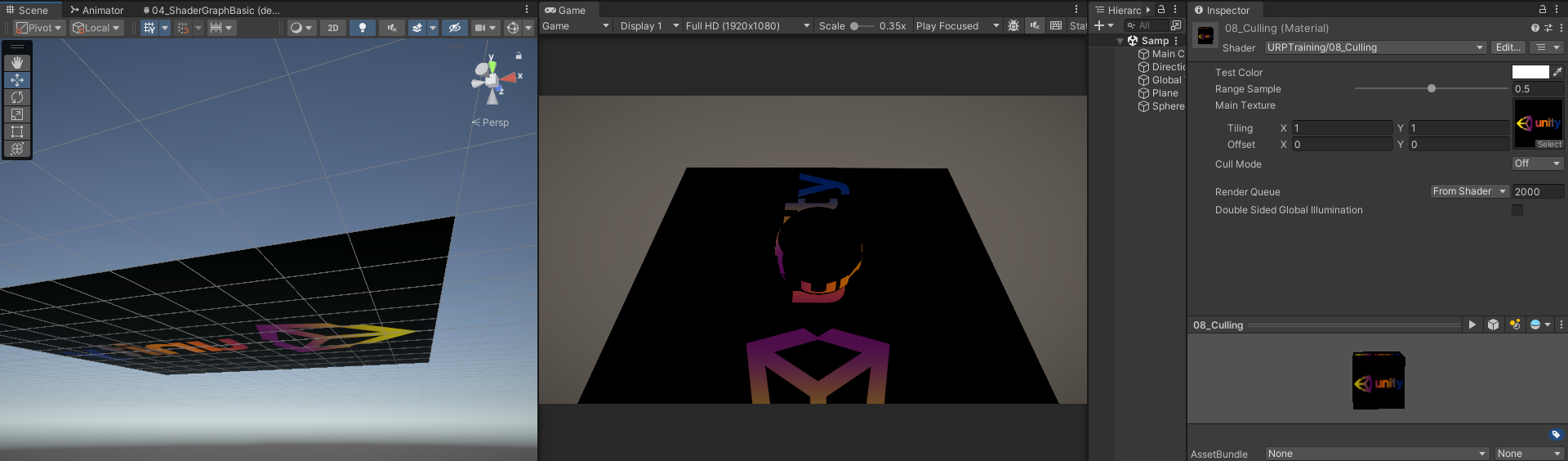The width and height of the screenshot is (1568, 461).
Task: Open the URPTraining/08_Culling shader dropdown
Action: 1375,47
